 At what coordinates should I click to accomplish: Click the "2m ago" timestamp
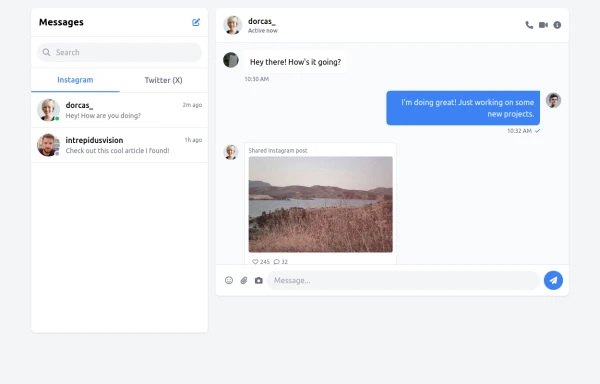[192, 105]
